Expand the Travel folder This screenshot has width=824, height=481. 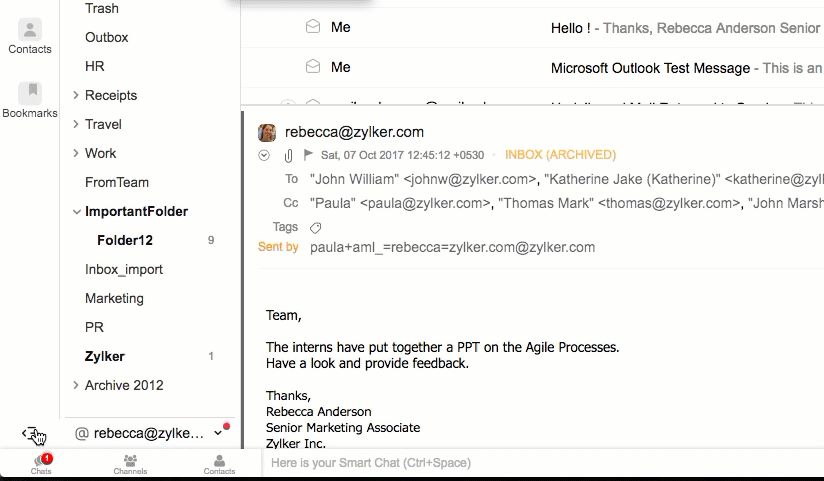point(76,124)
